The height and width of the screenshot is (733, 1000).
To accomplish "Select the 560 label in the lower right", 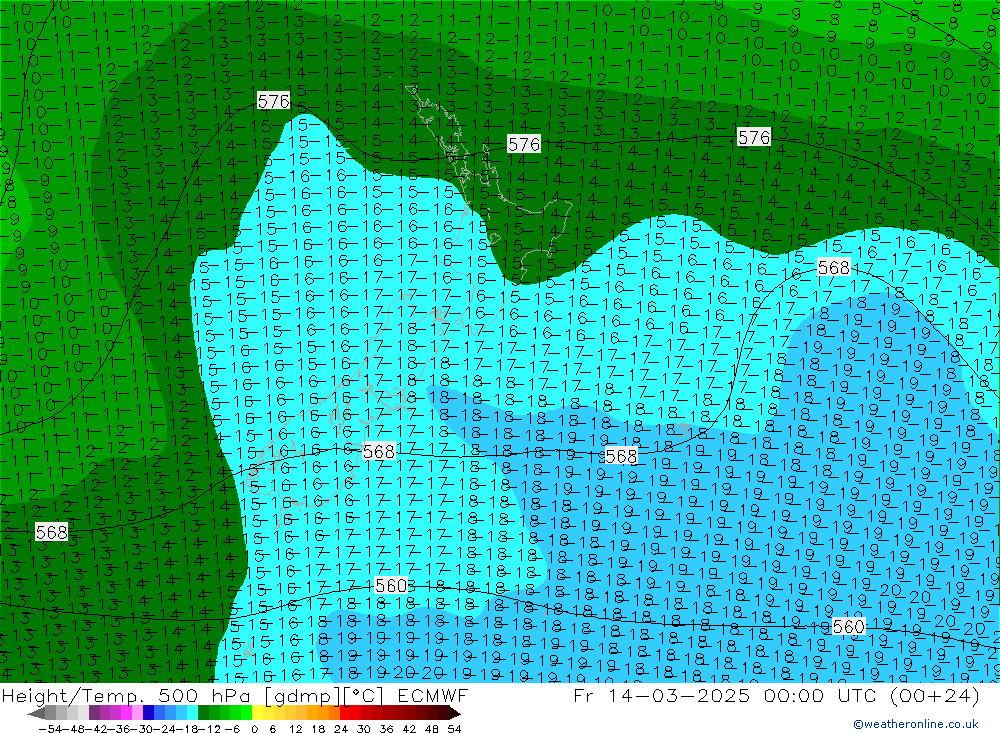I will (x=849, y=626).
